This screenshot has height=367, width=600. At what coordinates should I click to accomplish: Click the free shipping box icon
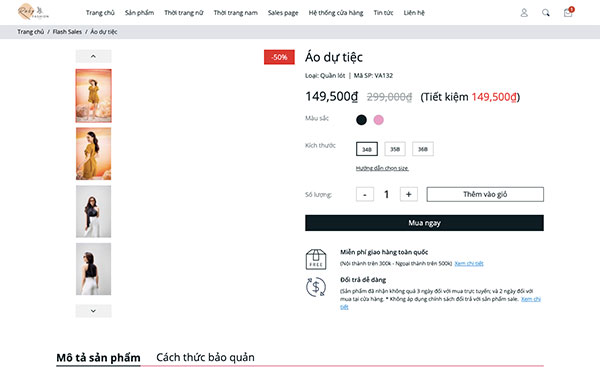tap(316, 259)
